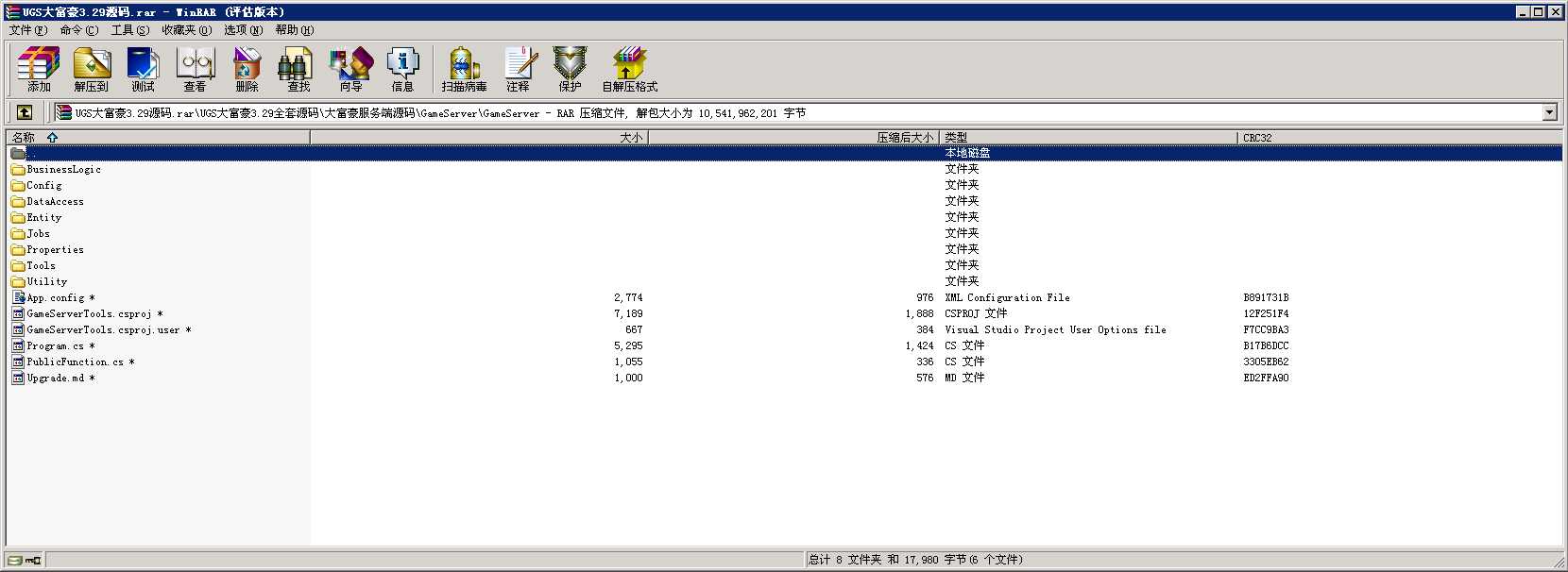Sort by 压缩后大小 column header

point(793,137)
